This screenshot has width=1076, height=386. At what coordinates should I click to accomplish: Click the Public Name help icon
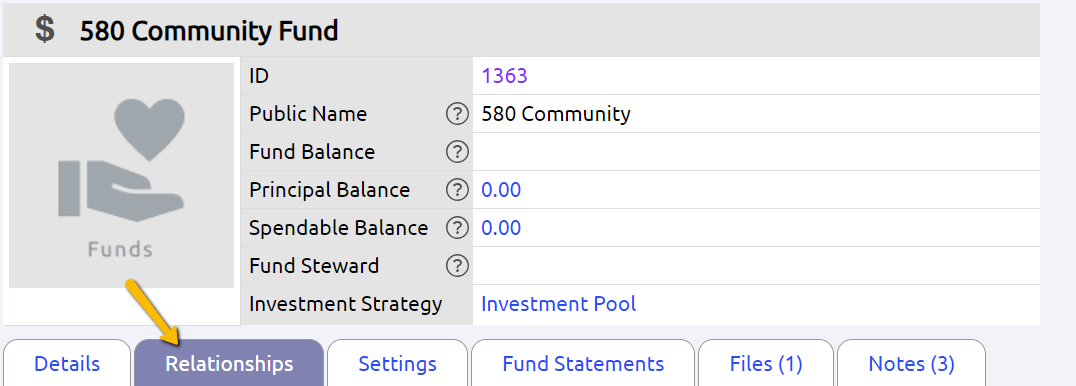(457, 114)
